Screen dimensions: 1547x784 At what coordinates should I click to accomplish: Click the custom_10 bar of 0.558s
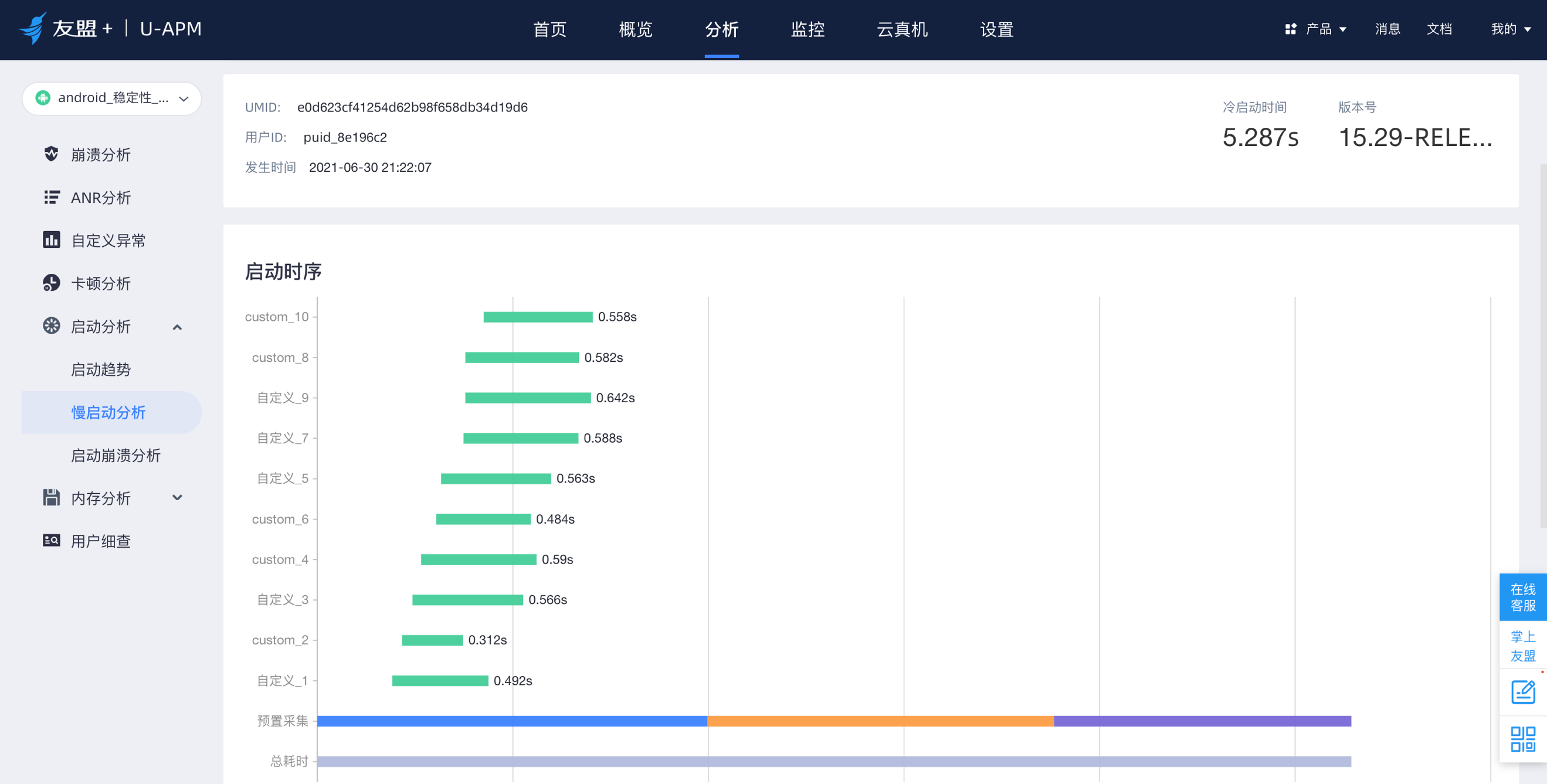pyautogui.click(x=538, y=317)
